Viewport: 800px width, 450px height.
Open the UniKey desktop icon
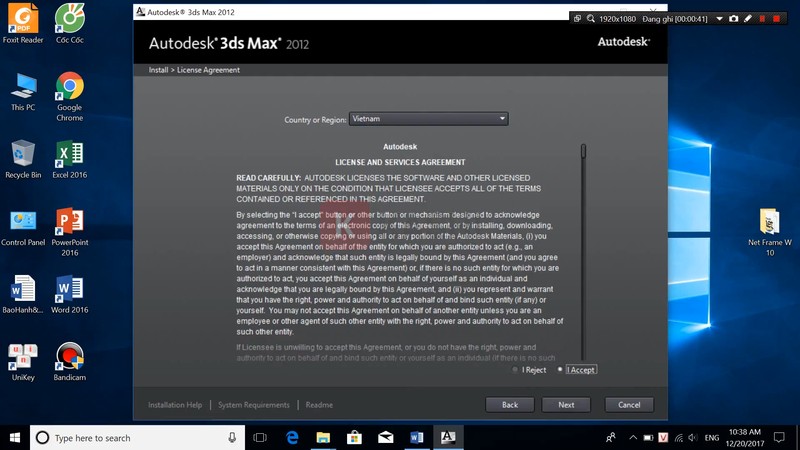[x=22, y=361]
